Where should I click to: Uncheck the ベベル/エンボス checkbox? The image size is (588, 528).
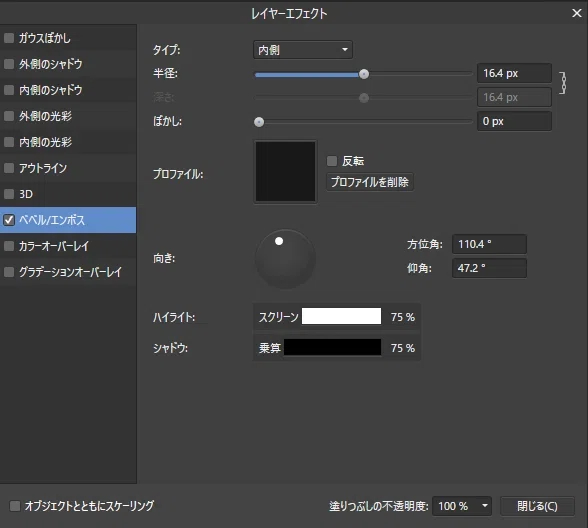point(9,220)
